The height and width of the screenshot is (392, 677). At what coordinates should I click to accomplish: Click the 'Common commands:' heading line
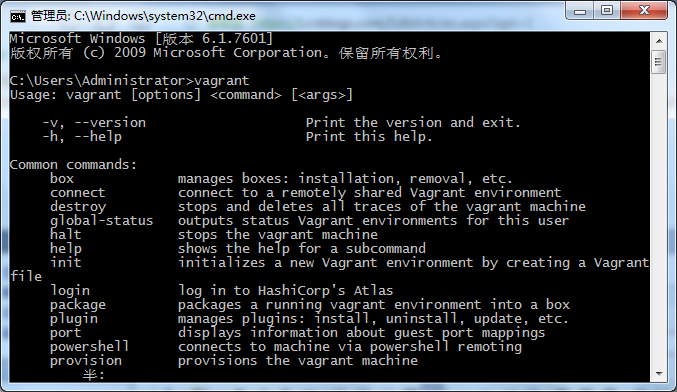coord(73,164)
